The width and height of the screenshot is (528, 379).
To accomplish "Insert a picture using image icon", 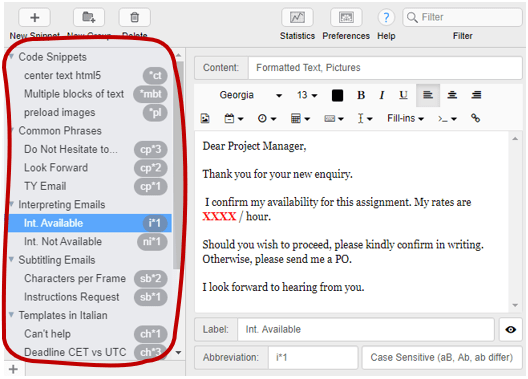I will pyautogui.click(x=205, y=118).
